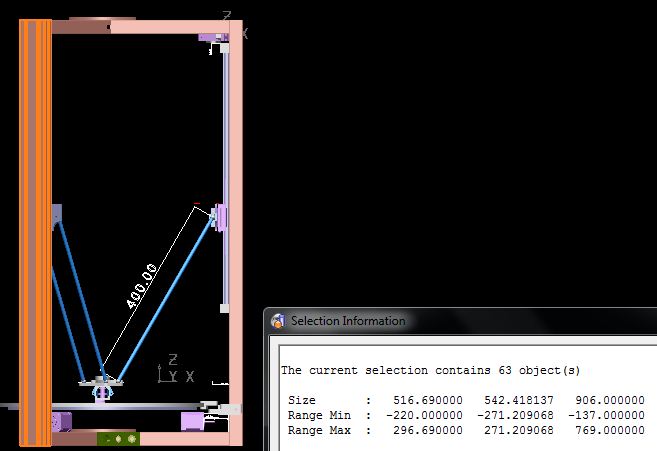Select the effector platform at the arms' base

pyautogui.click(x=99, y=381)
